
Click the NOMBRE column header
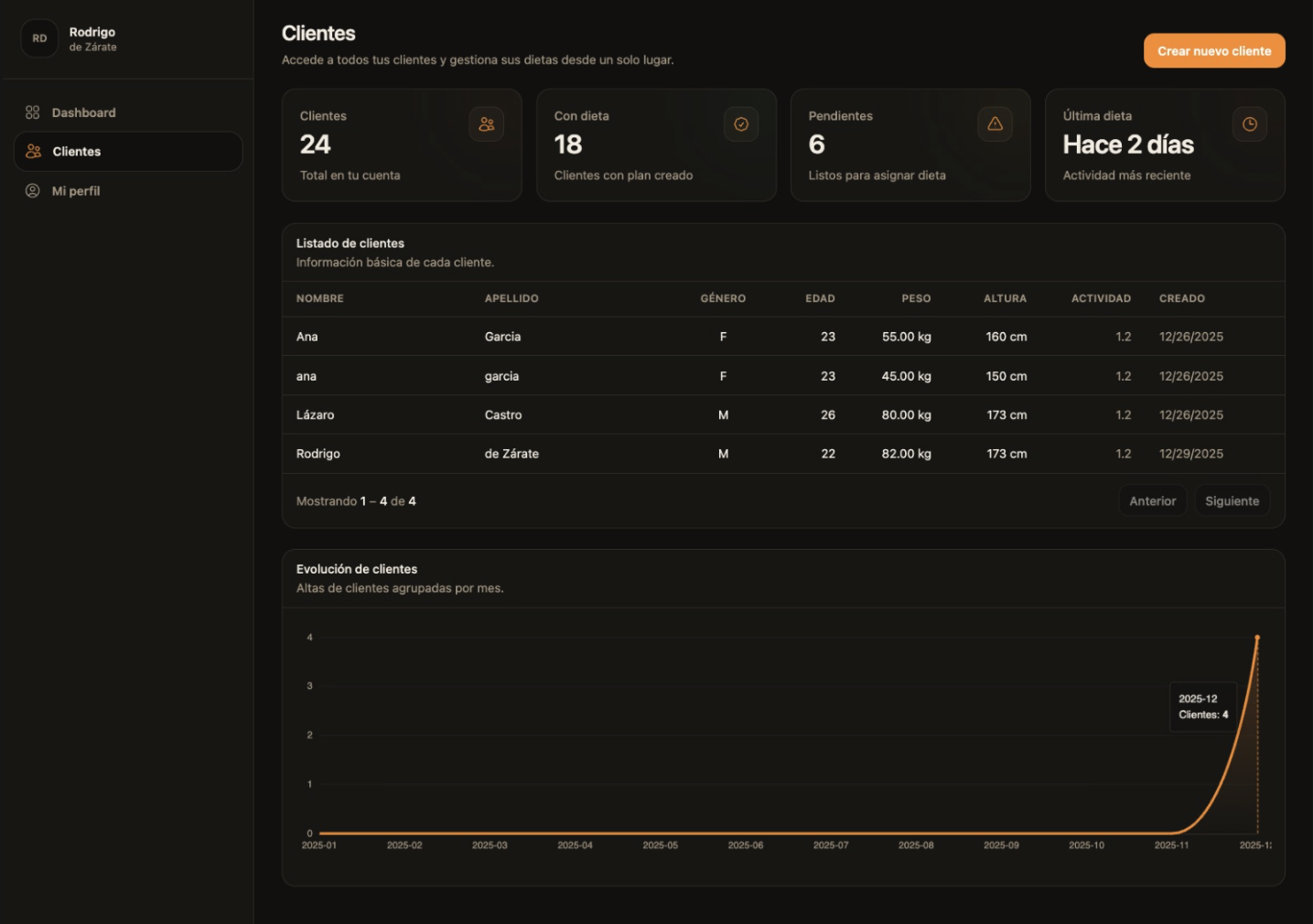[x=320, y=298]
